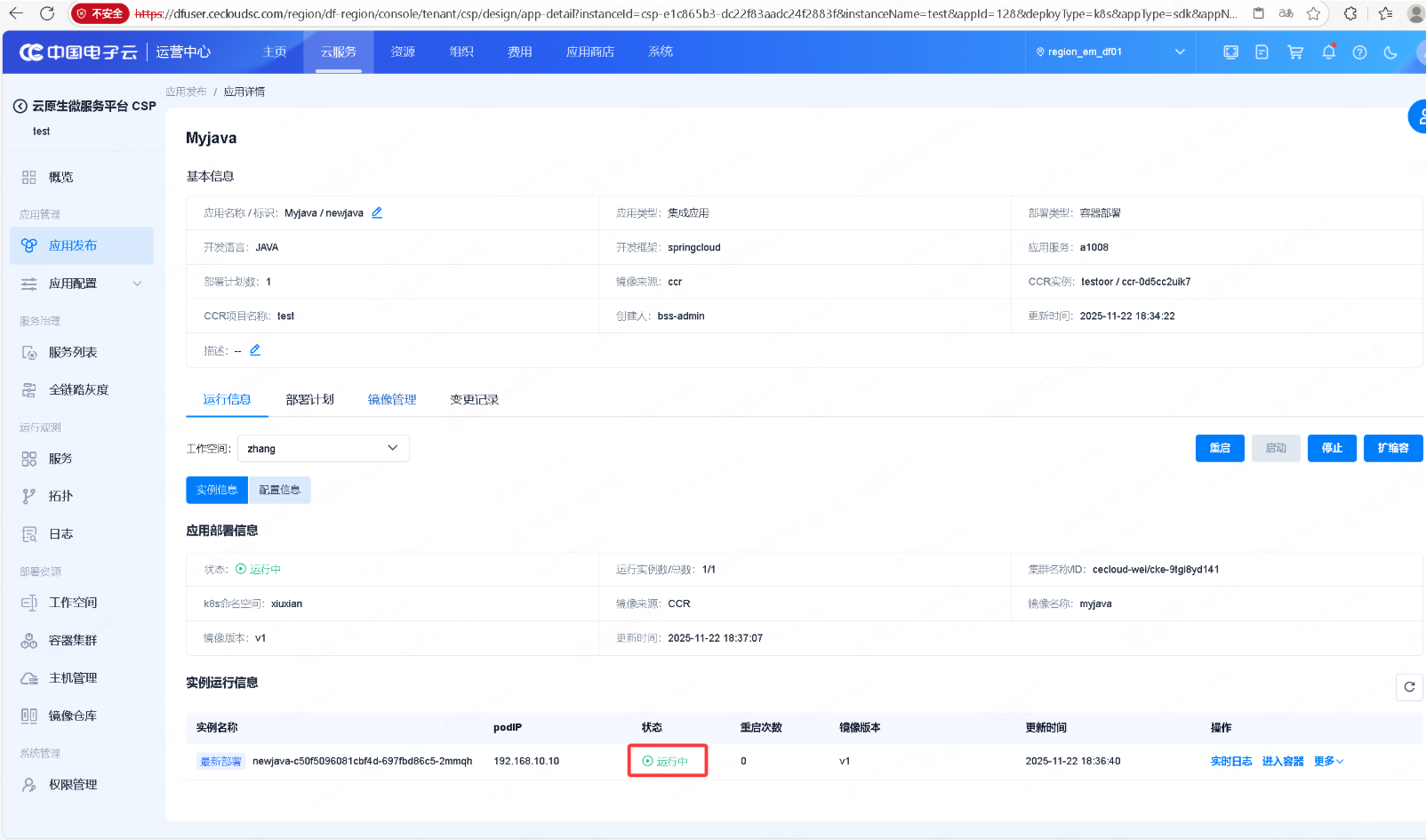Click the back arrow beside CSP platform title
1426x840 pixels.
click(x=20, y=106)
